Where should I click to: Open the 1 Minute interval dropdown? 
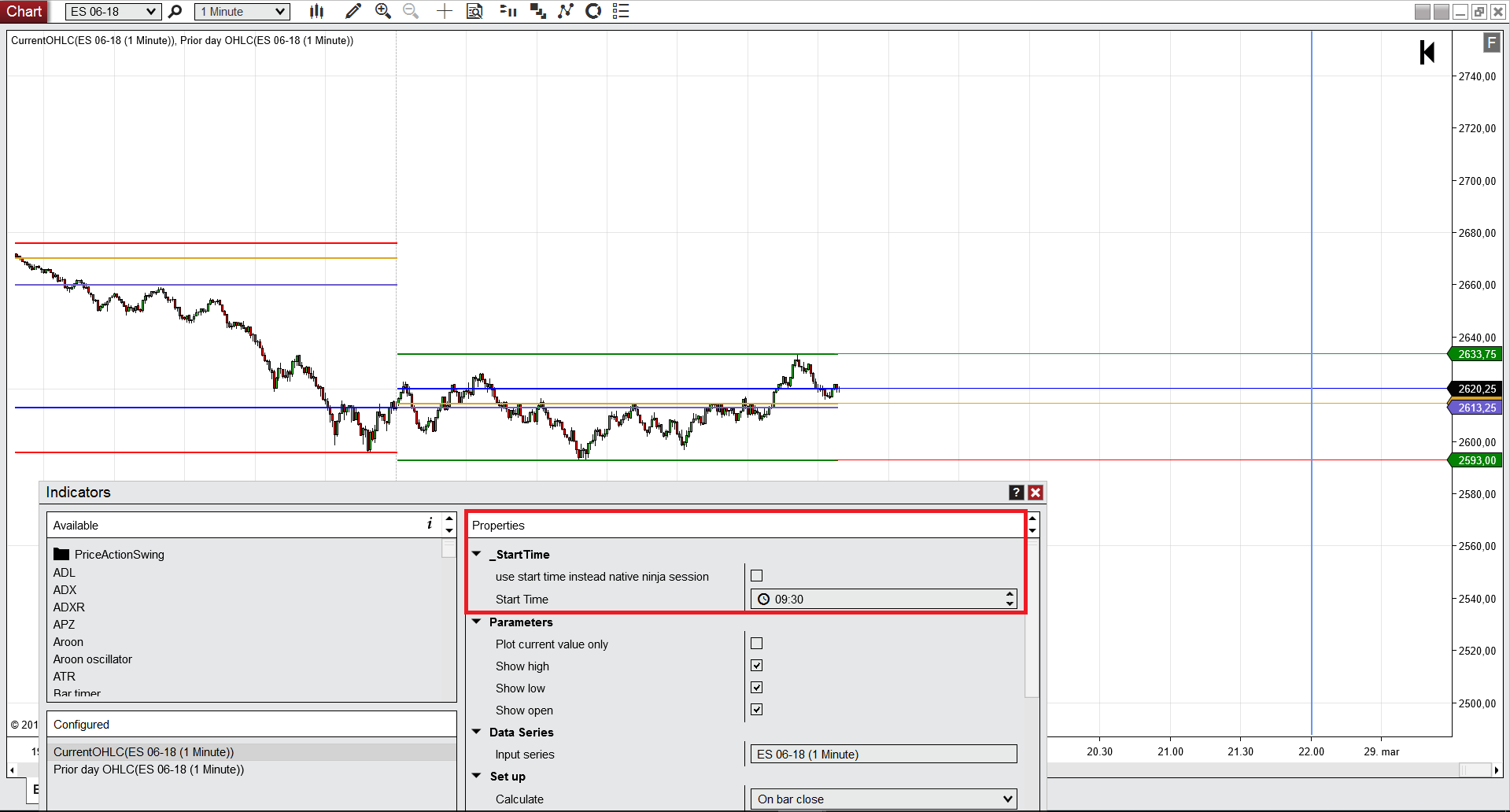pyautogui.click(x=242, y=12)
